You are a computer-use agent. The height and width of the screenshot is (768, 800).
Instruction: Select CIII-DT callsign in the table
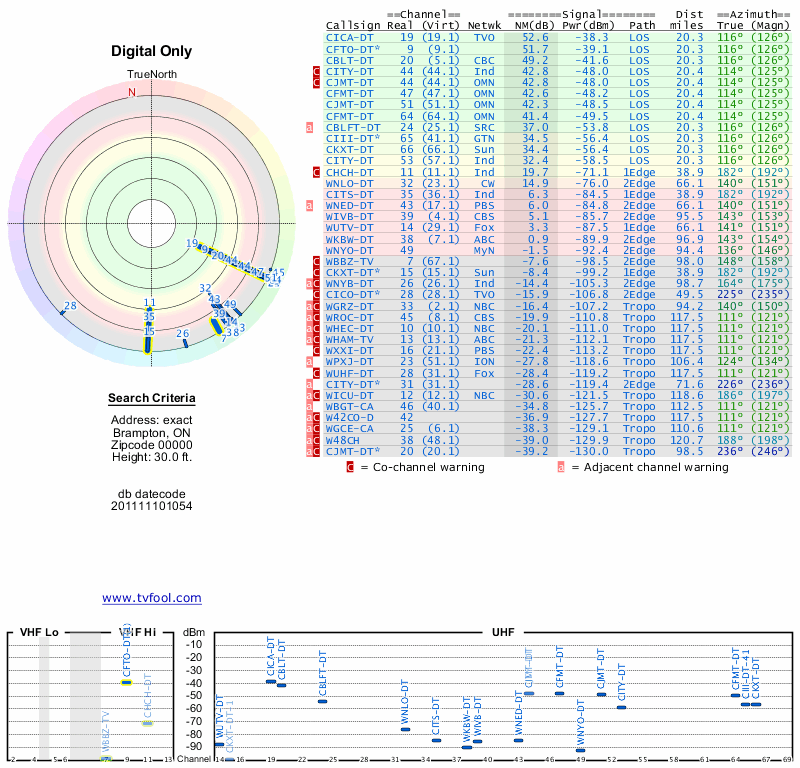353,138
